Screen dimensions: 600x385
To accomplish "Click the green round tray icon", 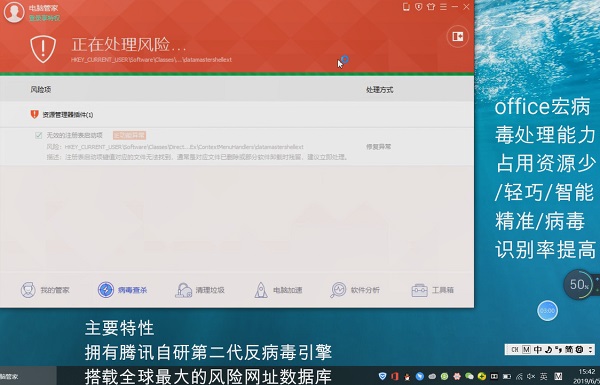I will [x=444, y=377].
